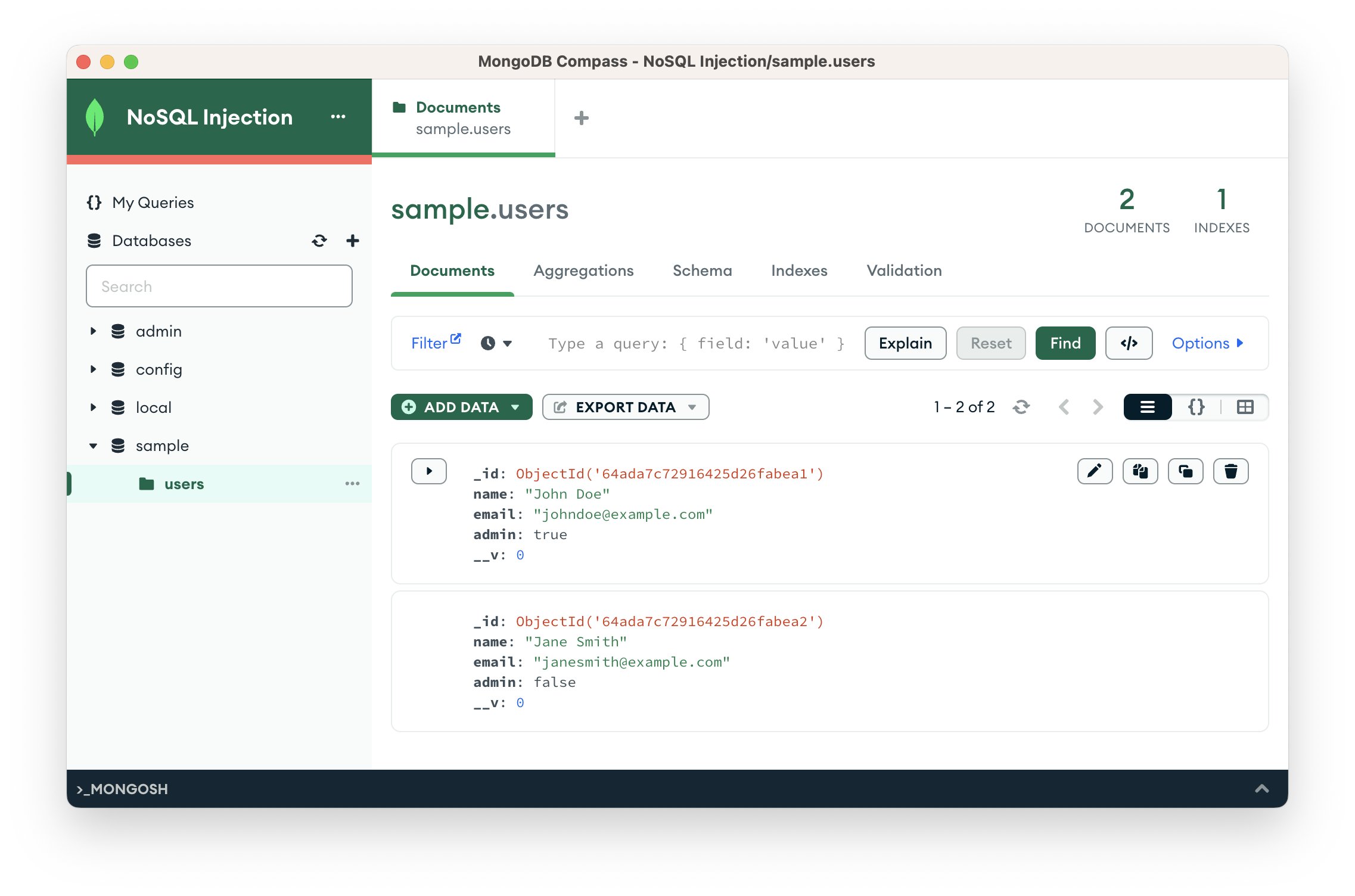Image resolution: width=1355 pixels, height=896 pixels.
Task: Click the plus icon to create a database
Action: 352,241
